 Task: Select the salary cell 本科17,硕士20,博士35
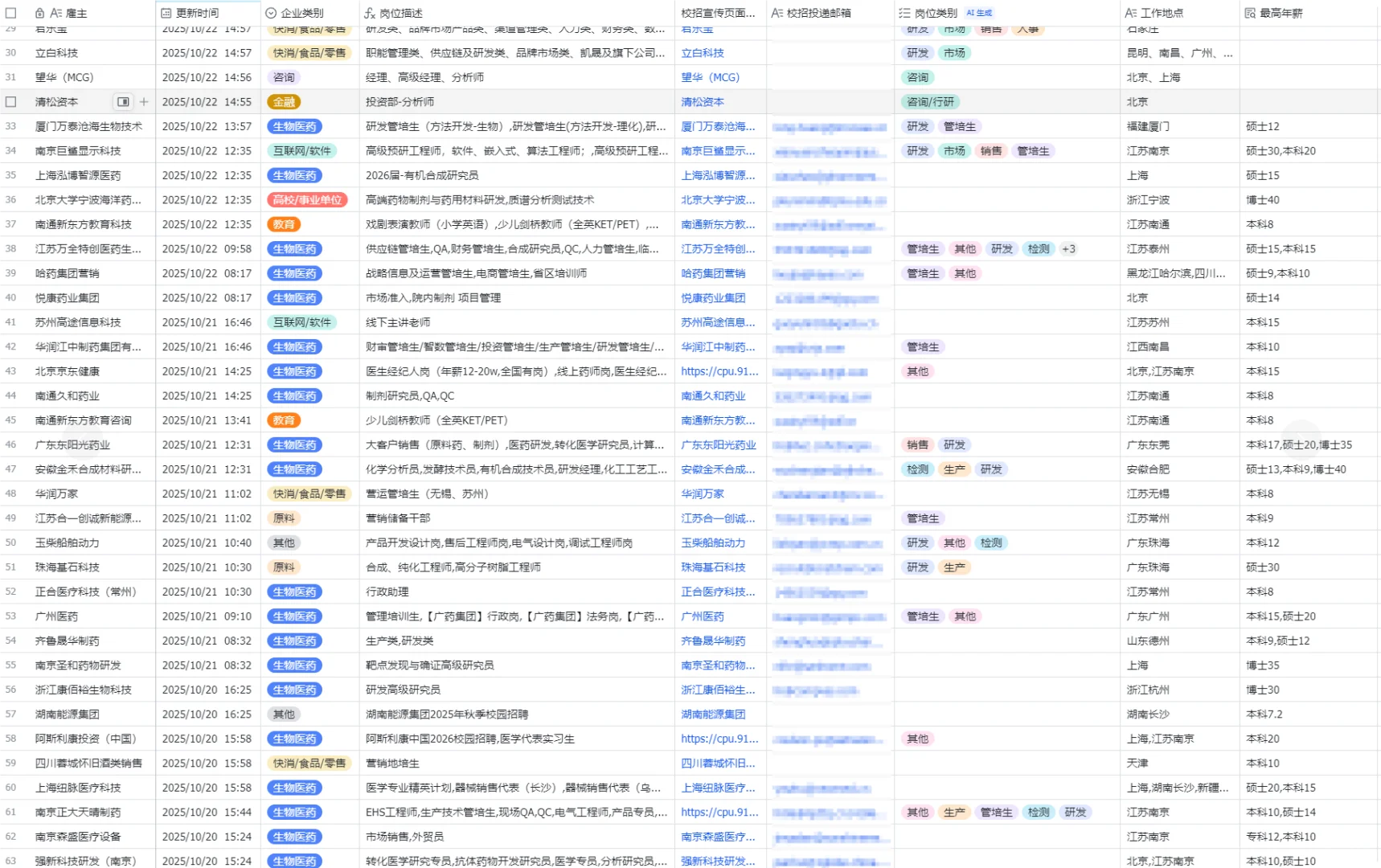(x=1310, y=444)
